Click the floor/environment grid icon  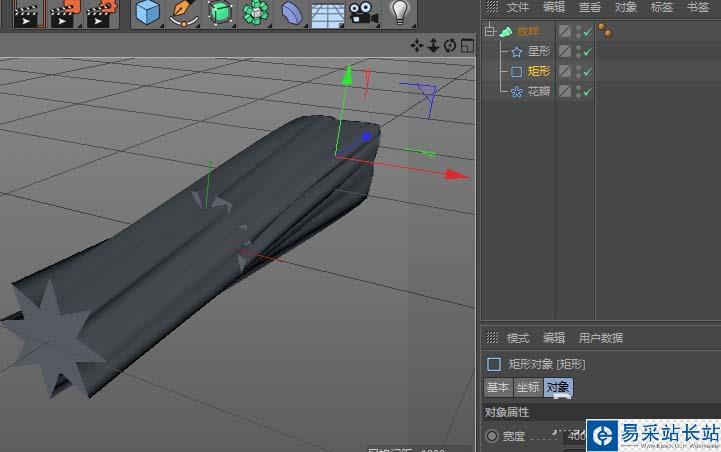[325, 13]
